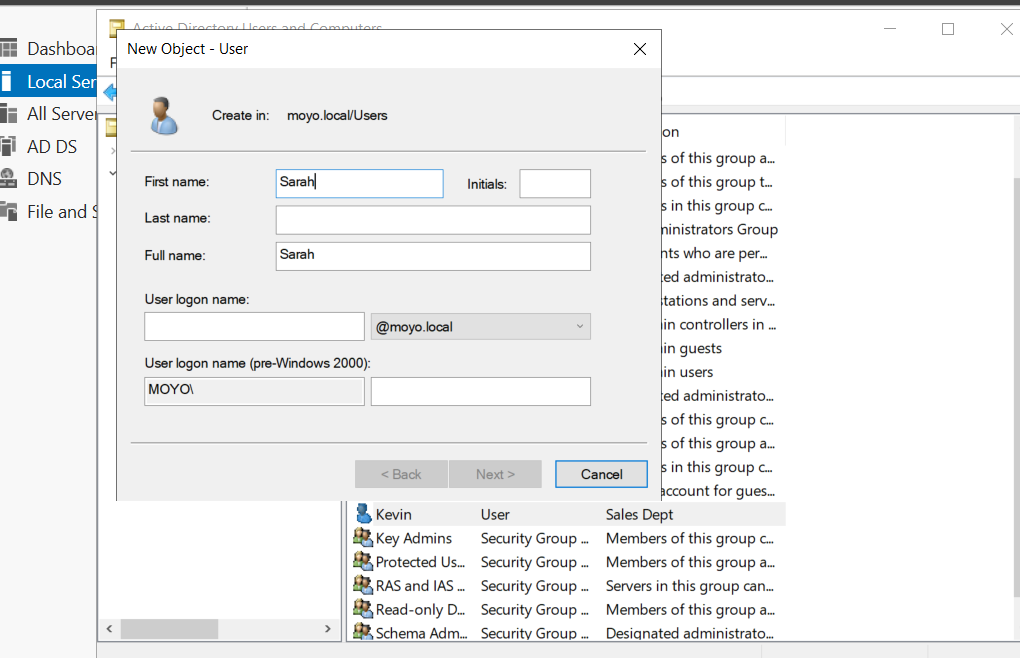Click the tree pane's right scroll arrow

point(328,629)
